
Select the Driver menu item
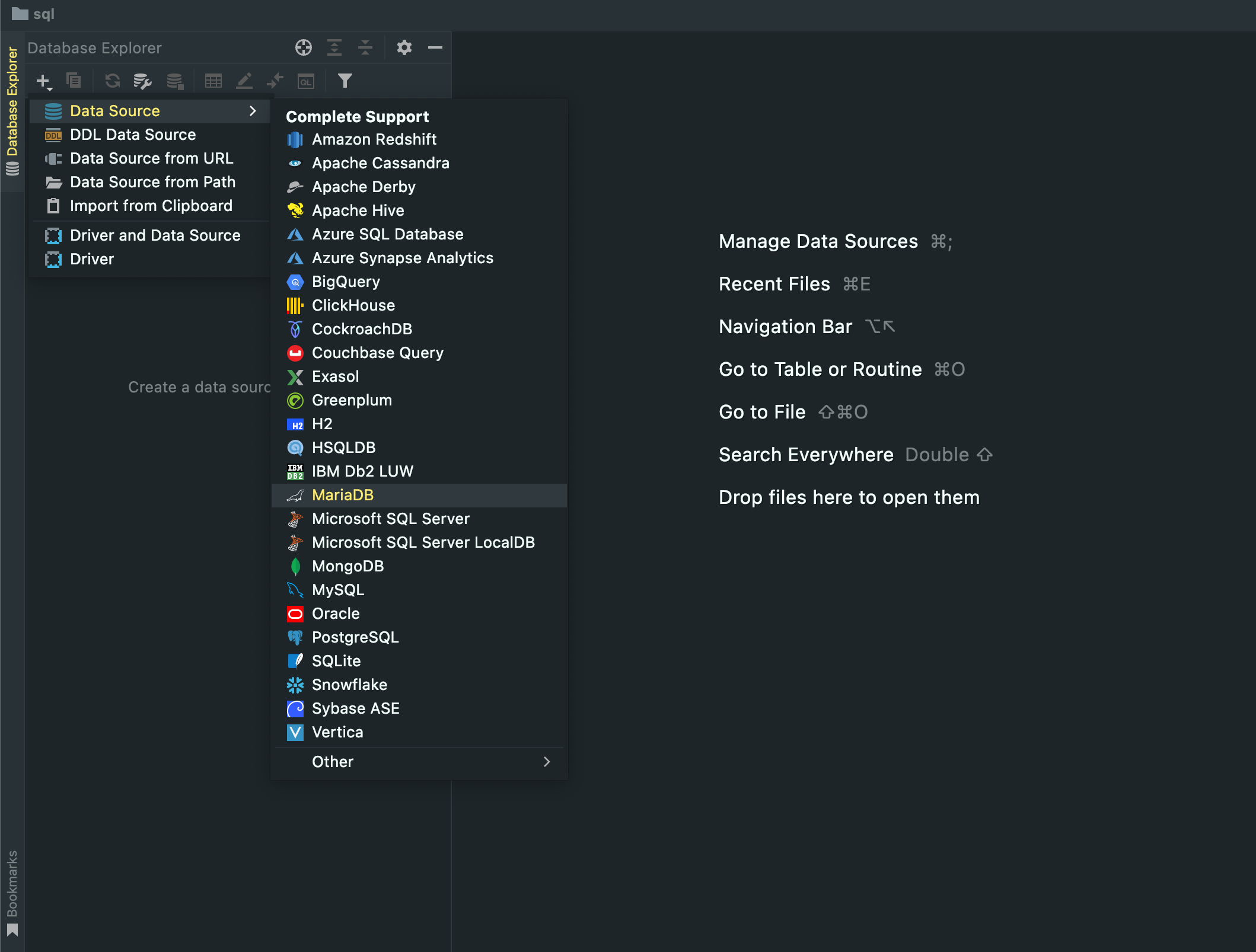(x=149, y=259)
